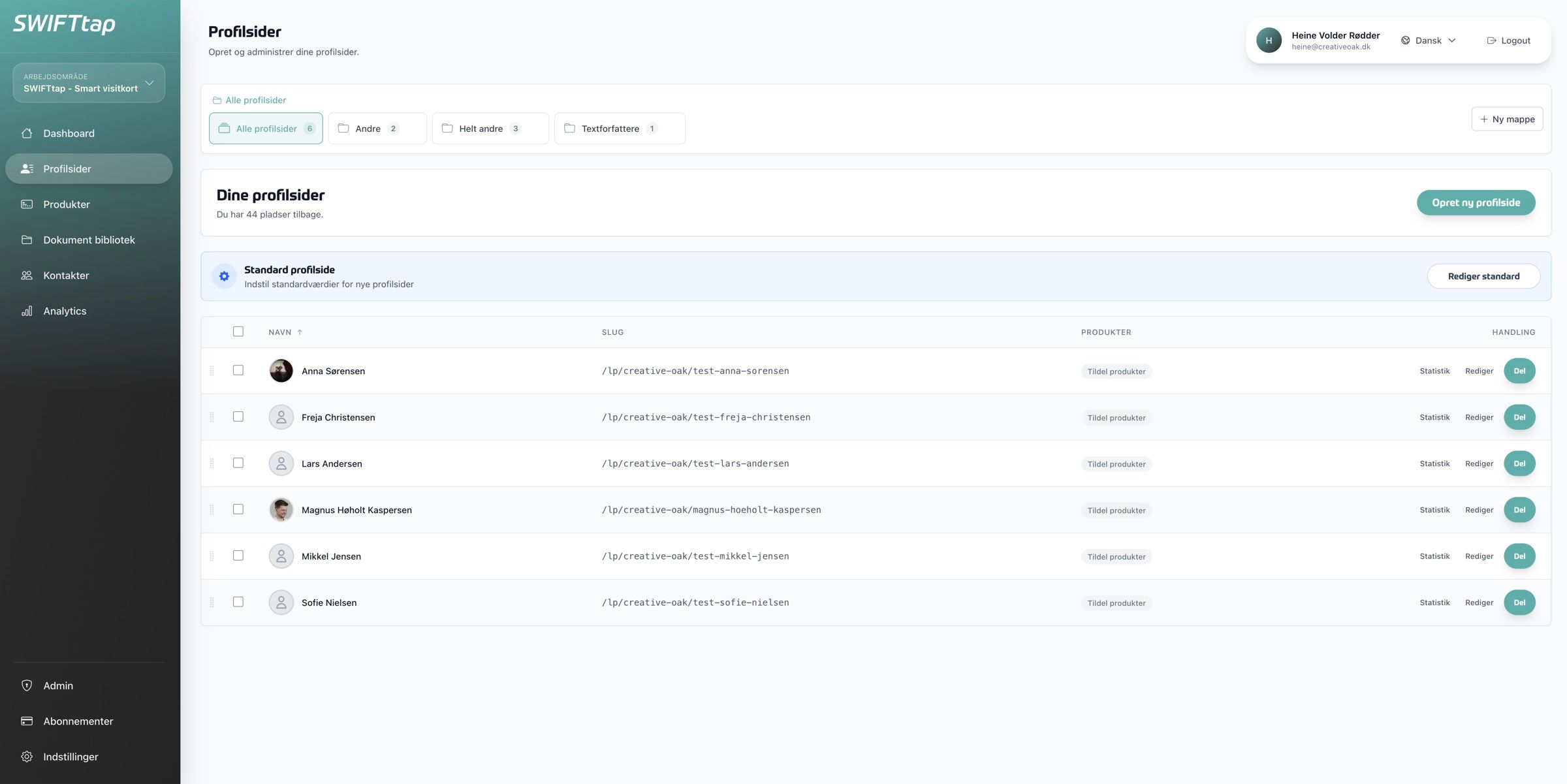Click the SWIFTtap logo
1567x784 pixels.
tap(64, 24)
